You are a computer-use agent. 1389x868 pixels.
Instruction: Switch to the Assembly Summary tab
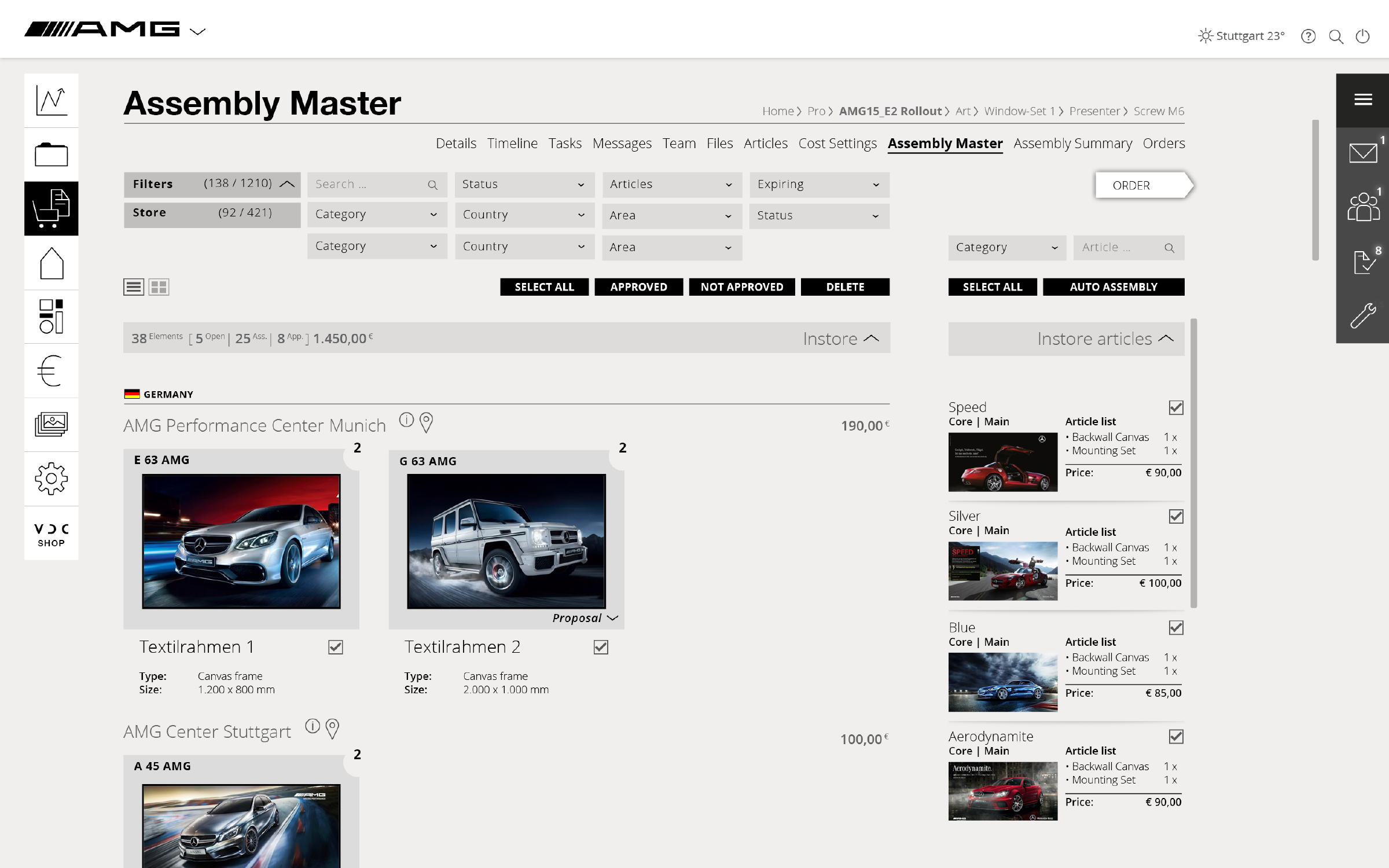click(x=1072, y=144)
